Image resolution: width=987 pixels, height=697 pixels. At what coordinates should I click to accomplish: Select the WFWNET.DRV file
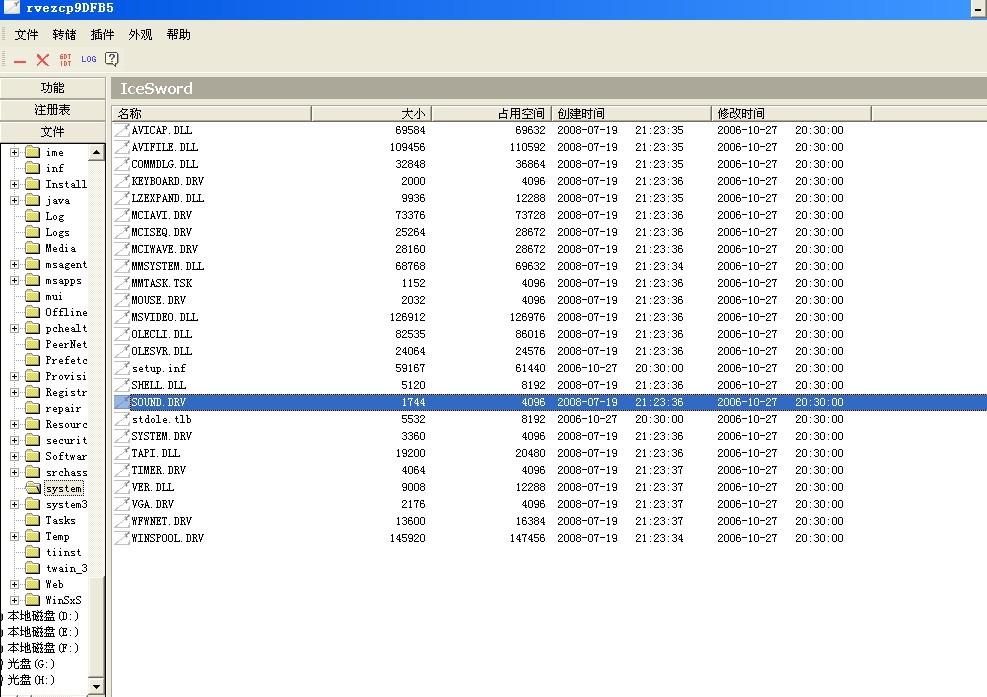click(161, 521)
